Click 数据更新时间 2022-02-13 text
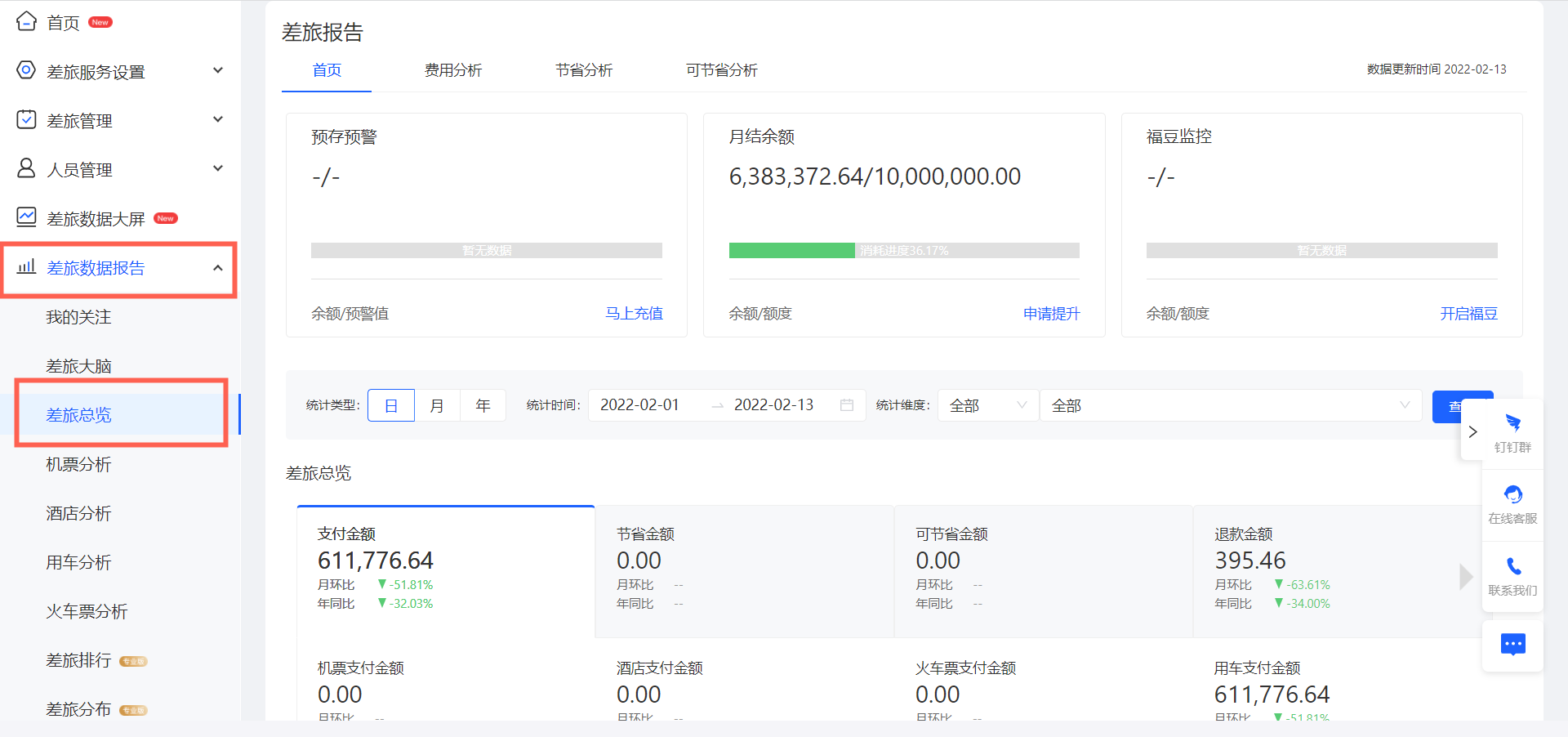This screenshot has height=737, width=1568. 1437,69
